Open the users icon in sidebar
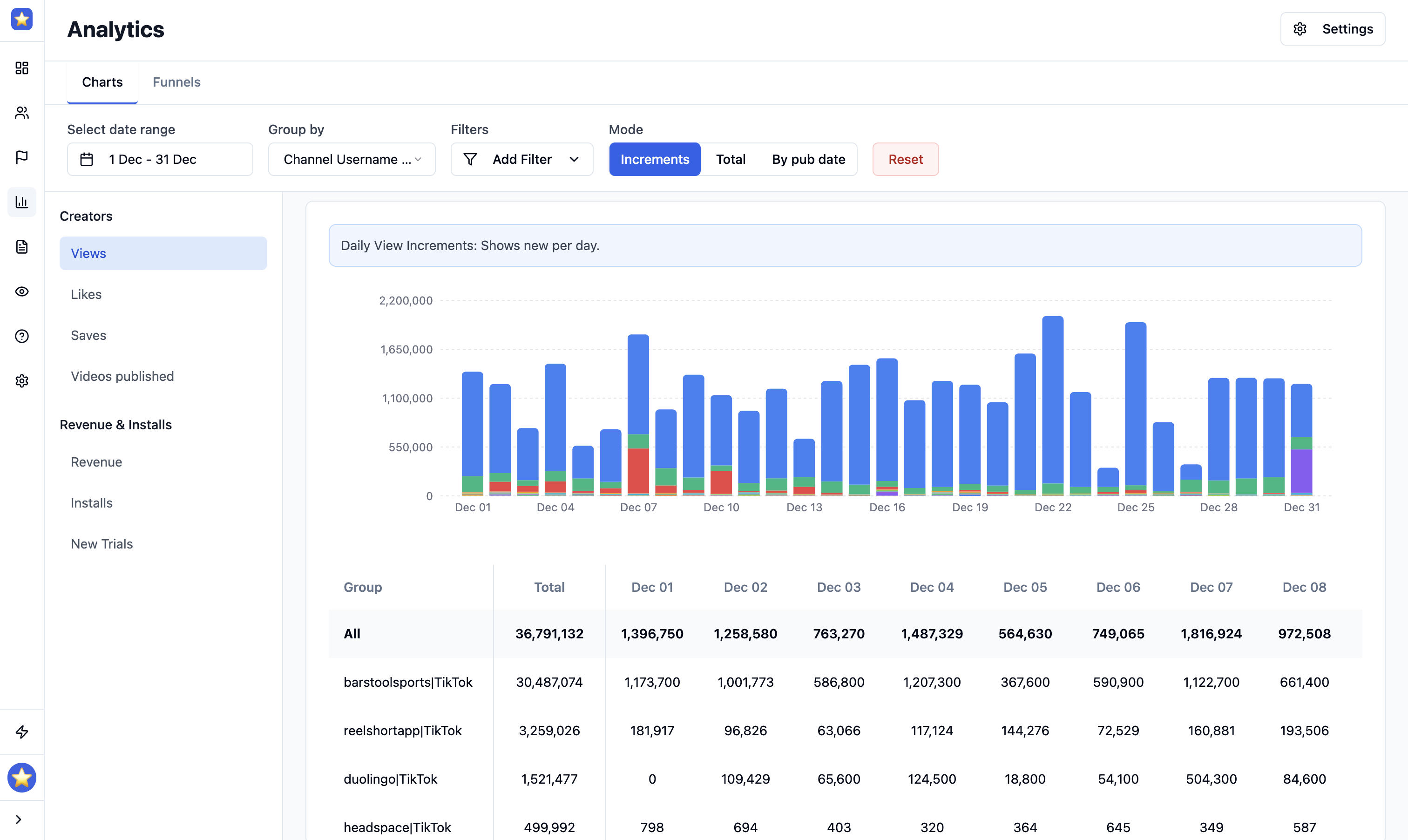The image size is (1408, 840). tap(21, 113)
